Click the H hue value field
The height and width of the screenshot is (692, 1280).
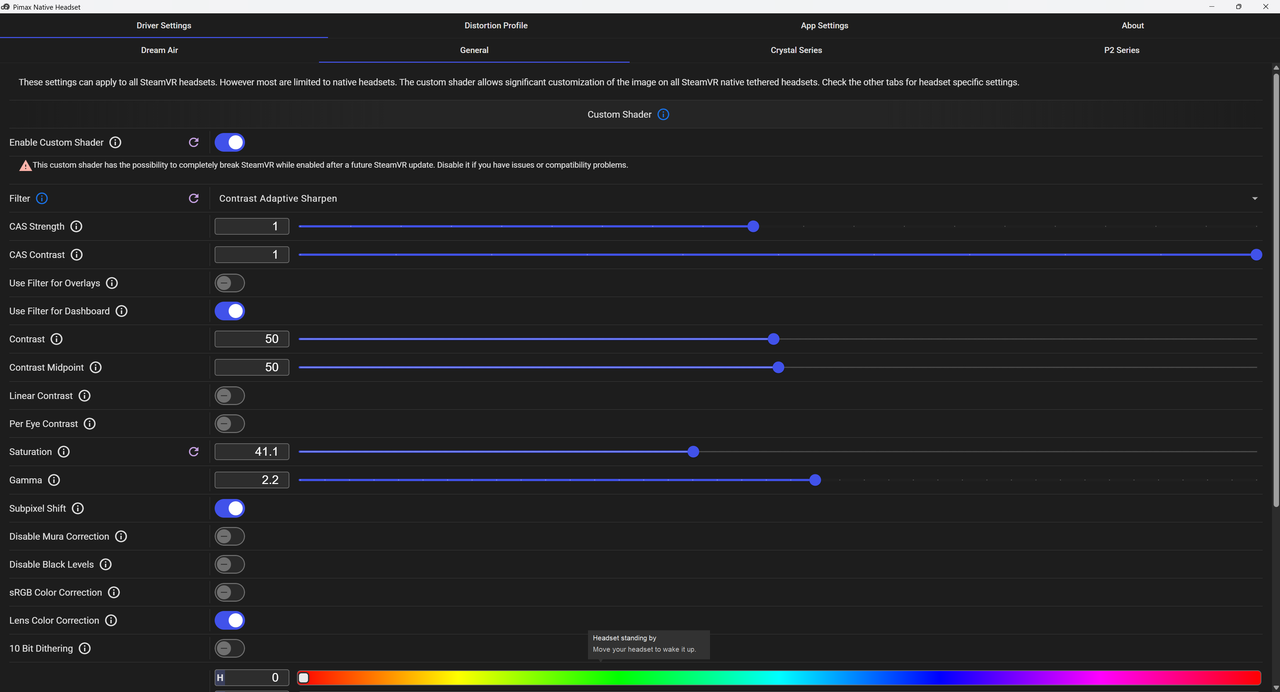[252, 678]
